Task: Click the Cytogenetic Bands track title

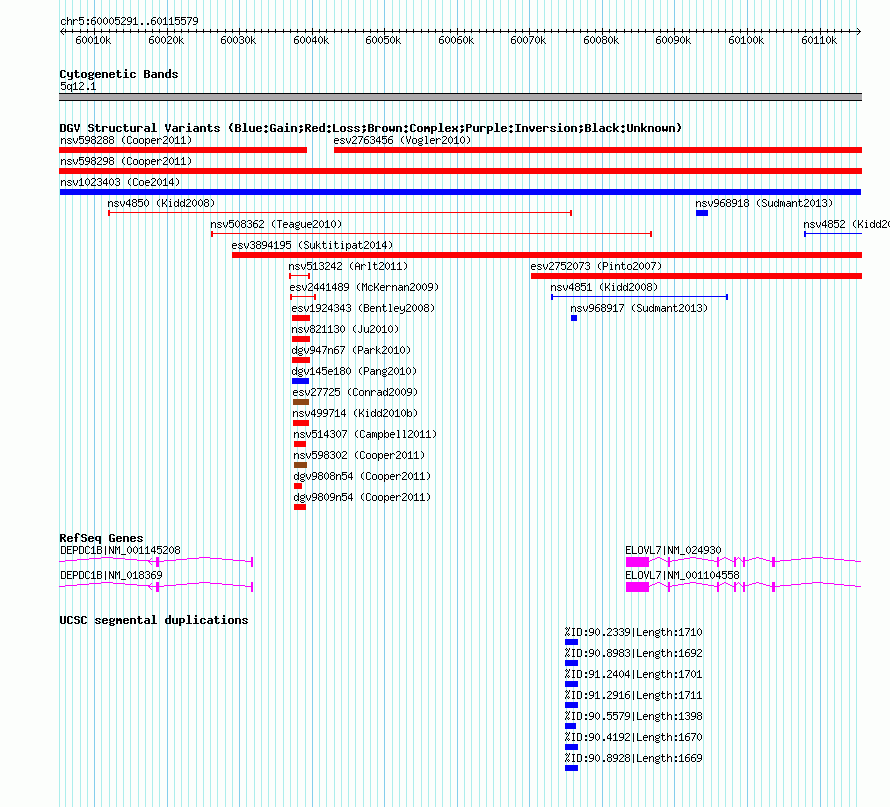Action: 119,74
